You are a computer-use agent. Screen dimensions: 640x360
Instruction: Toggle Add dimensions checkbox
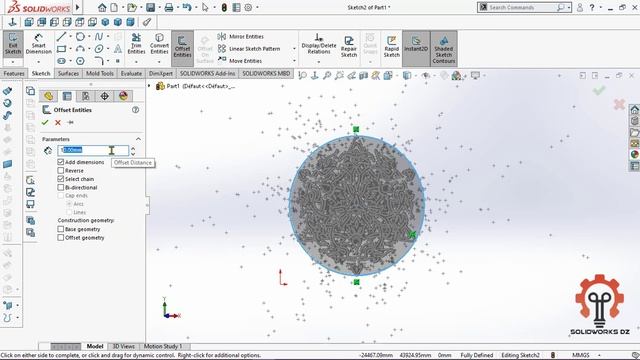61,162
